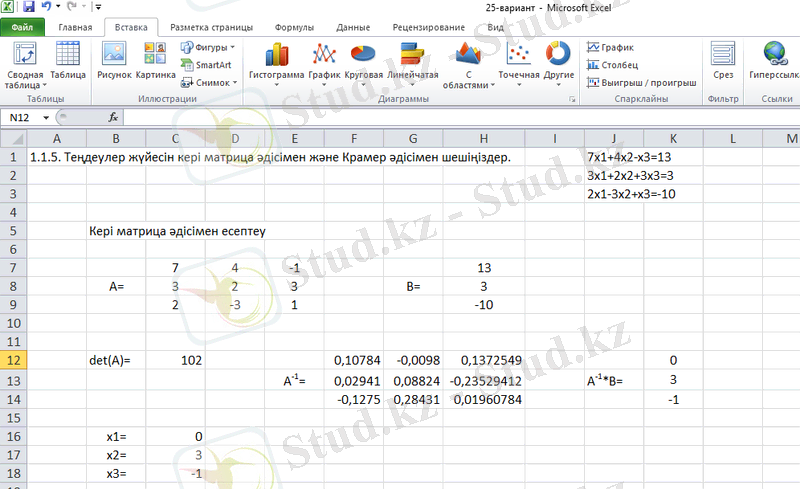Insert a Линейчатая bar chart

pyautogui.click(x=412, y=64)
